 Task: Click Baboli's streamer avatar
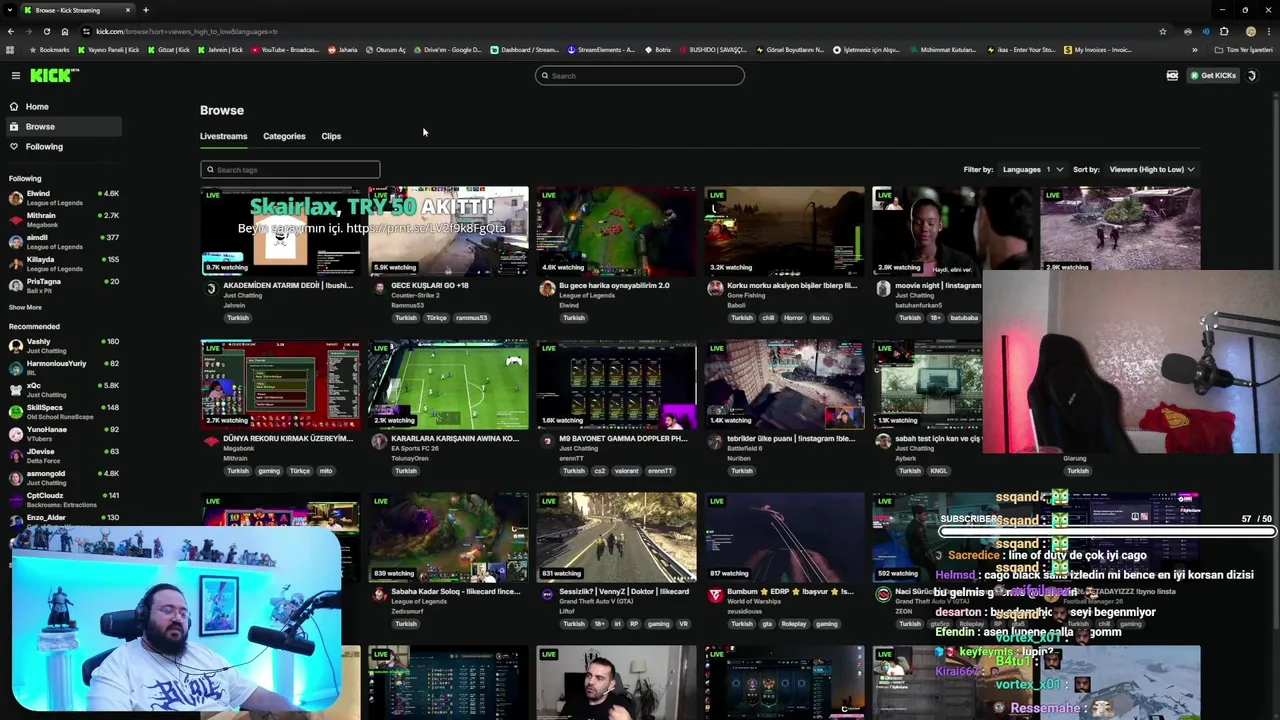coord(715,288)
